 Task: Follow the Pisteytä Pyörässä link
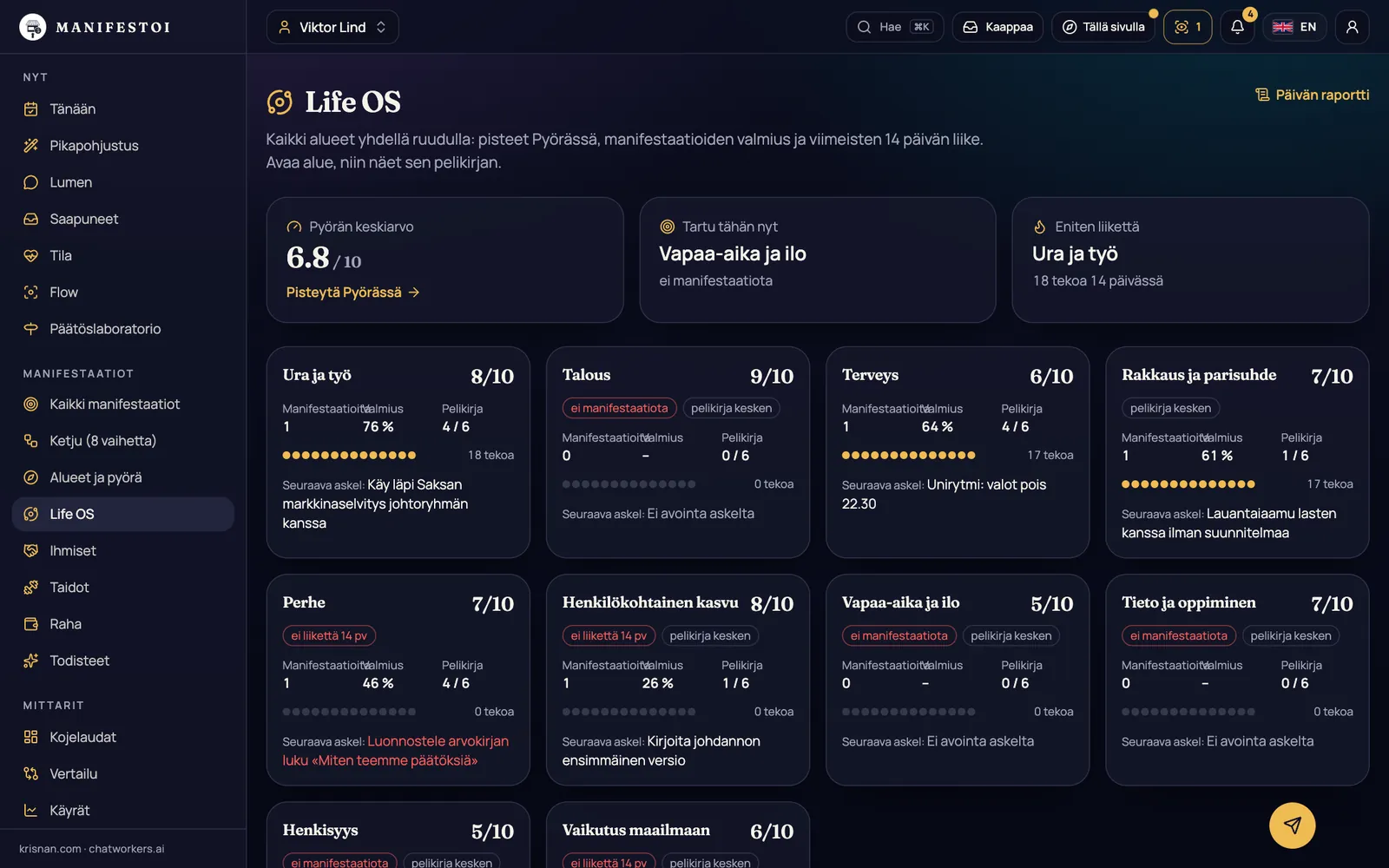[x=353, y=293]
